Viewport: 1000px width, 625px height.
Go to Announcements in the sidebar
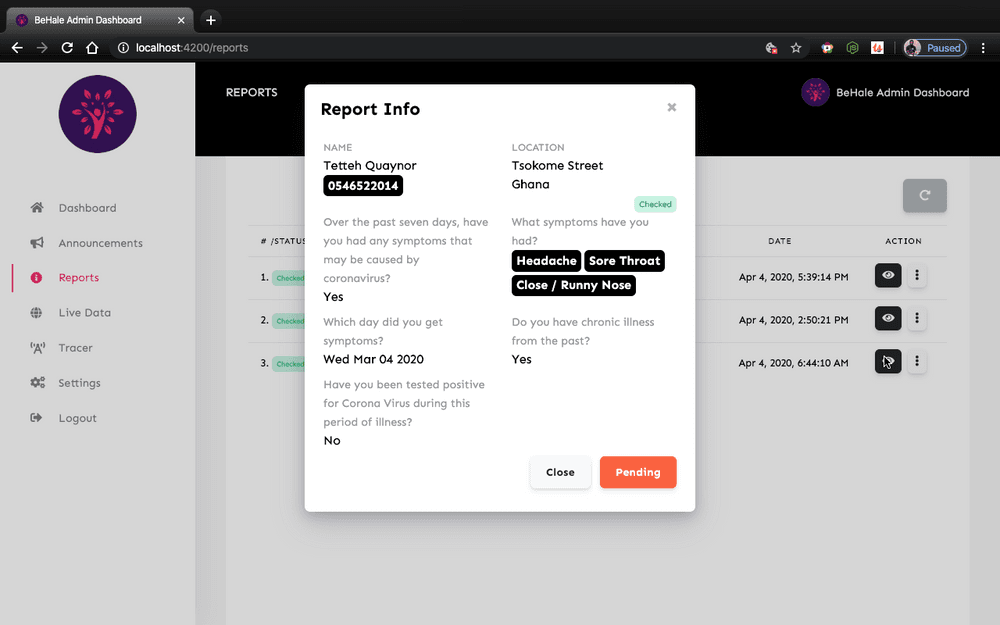tap(100, 243)
